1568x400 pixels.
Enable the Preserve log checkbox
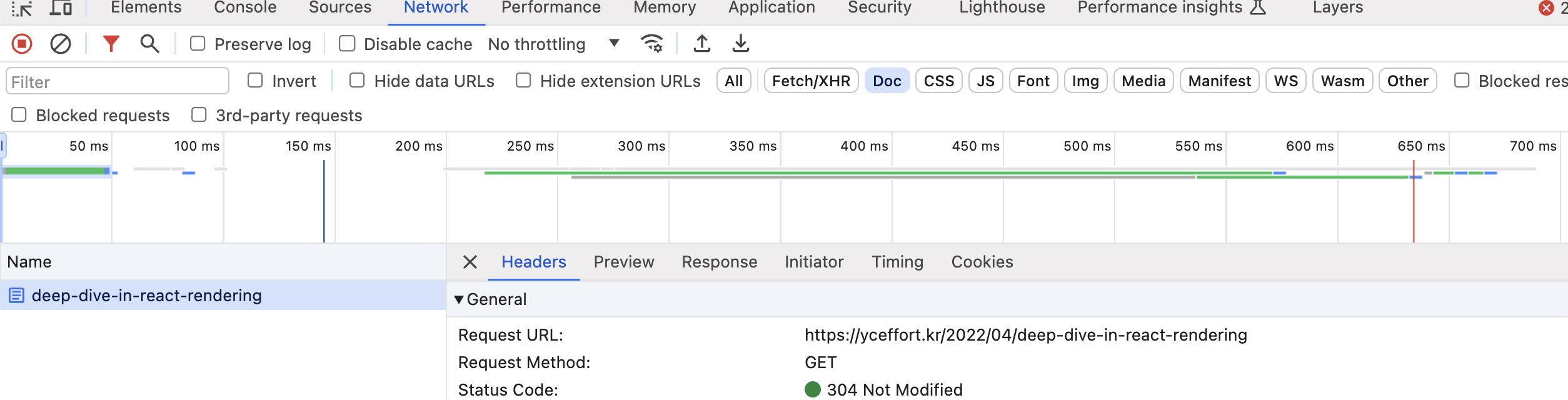(198, 44)
